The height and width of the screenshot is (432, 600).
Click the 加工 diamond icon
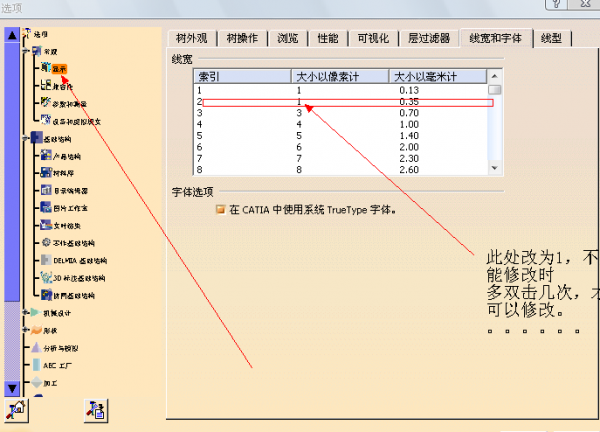pyautogui.click(x=36, y=382)
